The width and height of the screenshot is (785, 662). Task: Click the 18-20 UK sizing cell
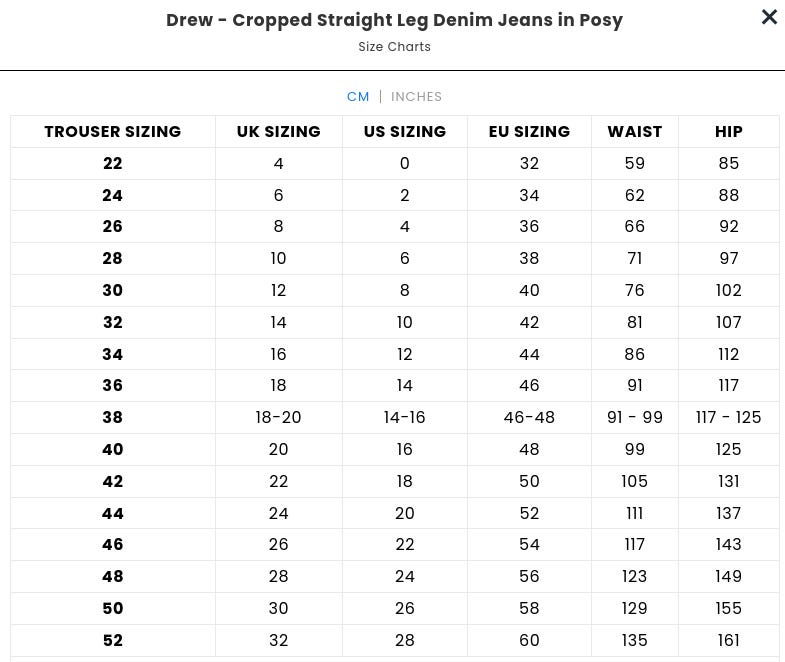[279, 418]
